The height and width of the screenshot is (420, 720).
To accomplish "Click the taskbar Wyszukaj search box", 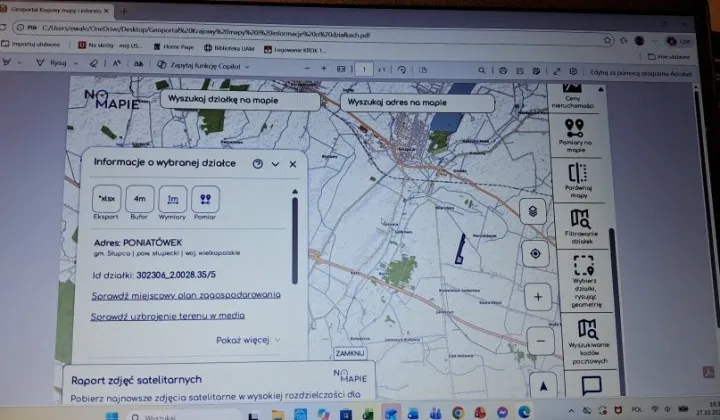I will tap(182, 416).
